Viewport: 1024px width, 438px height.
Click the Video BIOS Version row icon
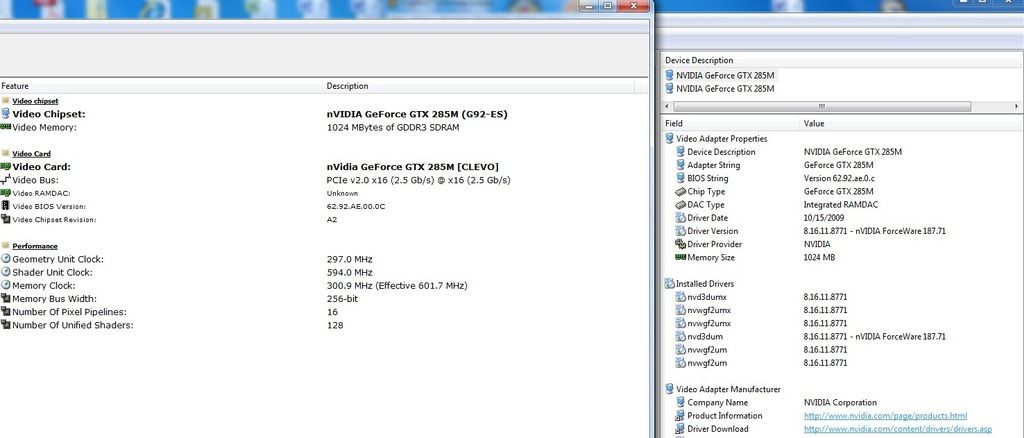(x=5, y=206)
